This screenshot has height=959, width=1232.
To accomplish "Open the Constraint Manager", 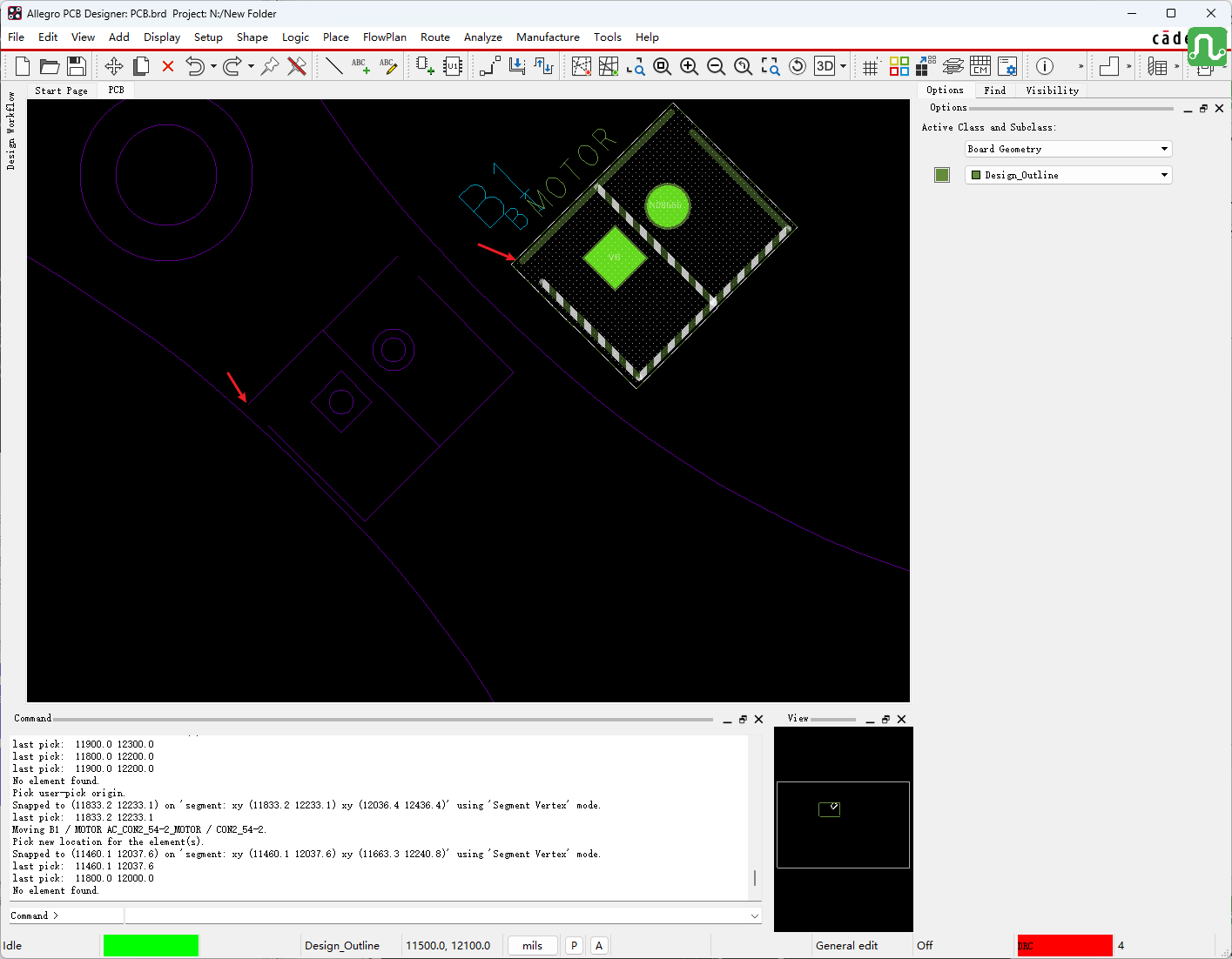I will click(x=980, y=66).
